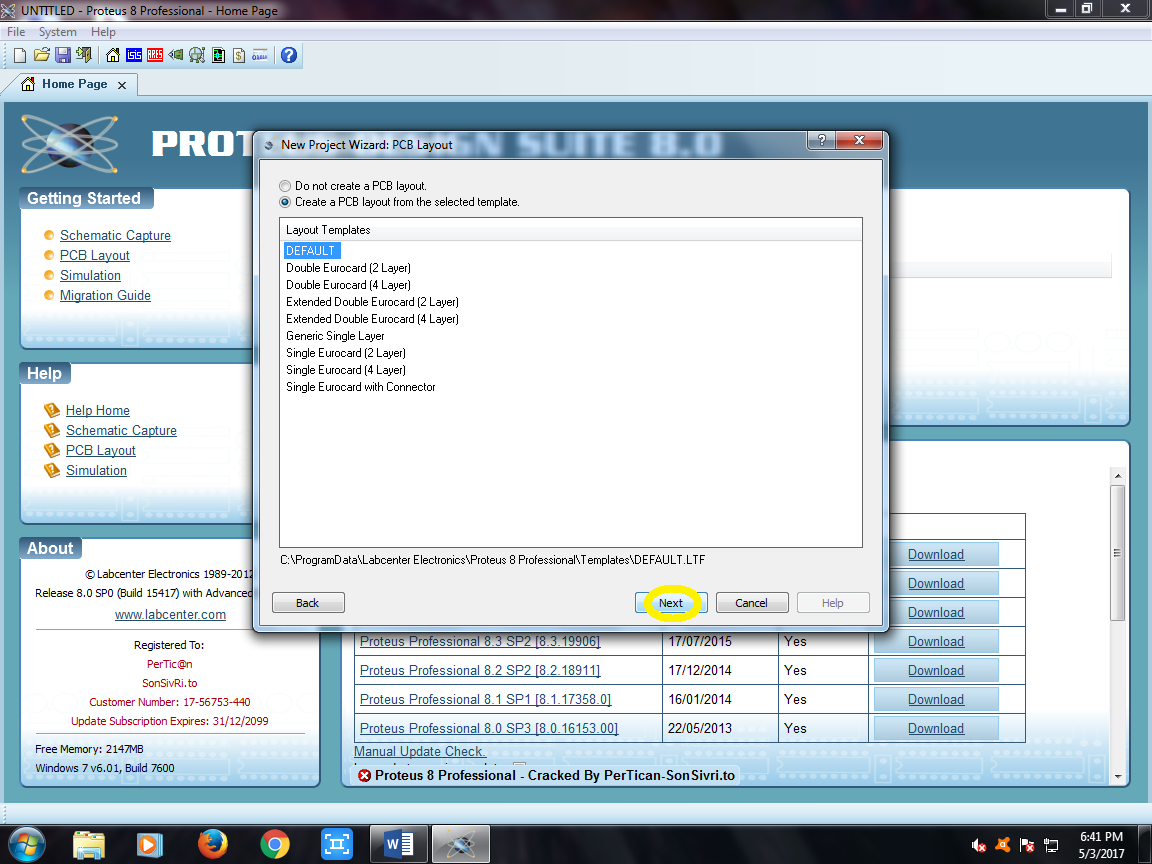Click the muted volume tray icon
This screenshot has width=1152, height=864.
tap(979, 846)
